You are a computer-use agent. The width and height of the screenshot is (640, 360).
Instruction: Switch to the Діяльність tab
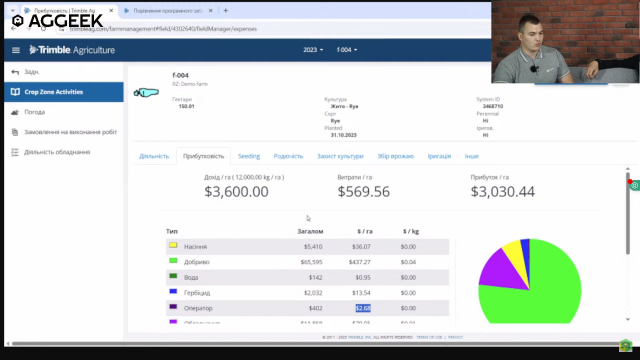(154, 156)
